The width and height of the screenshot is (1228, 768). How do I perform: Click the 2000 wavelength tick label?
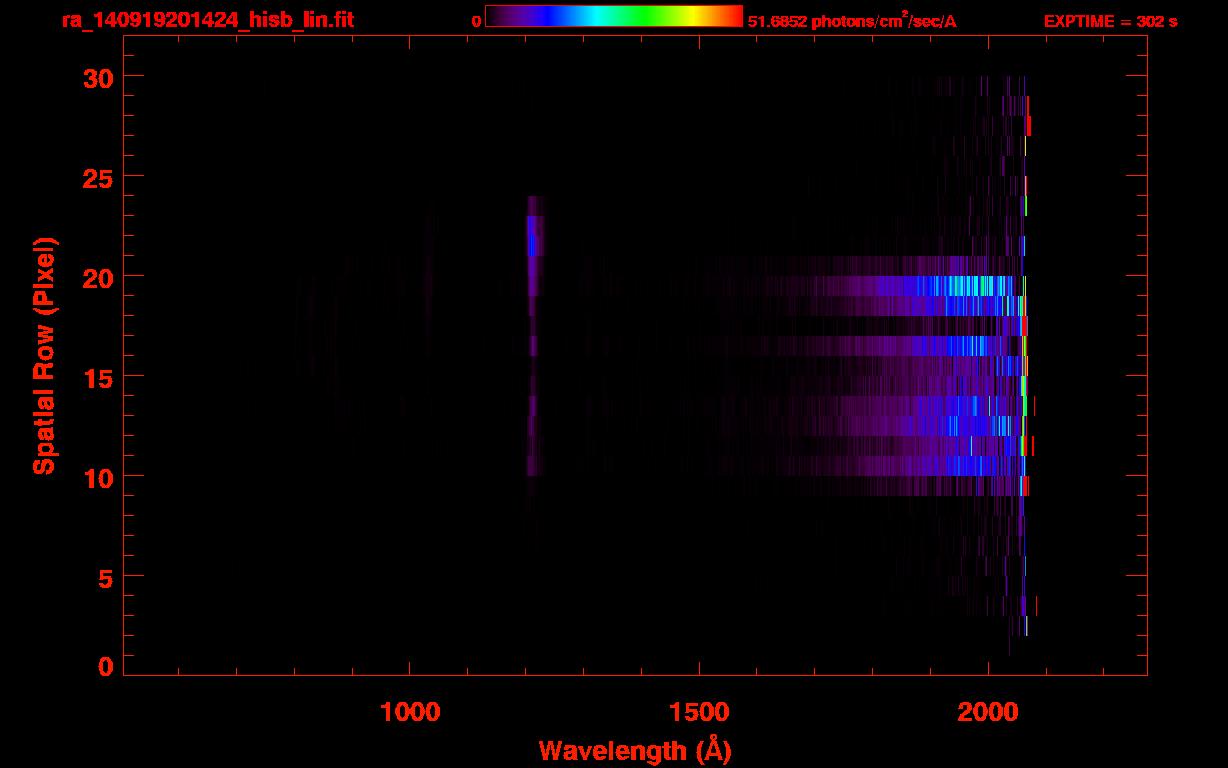(988, 712)
